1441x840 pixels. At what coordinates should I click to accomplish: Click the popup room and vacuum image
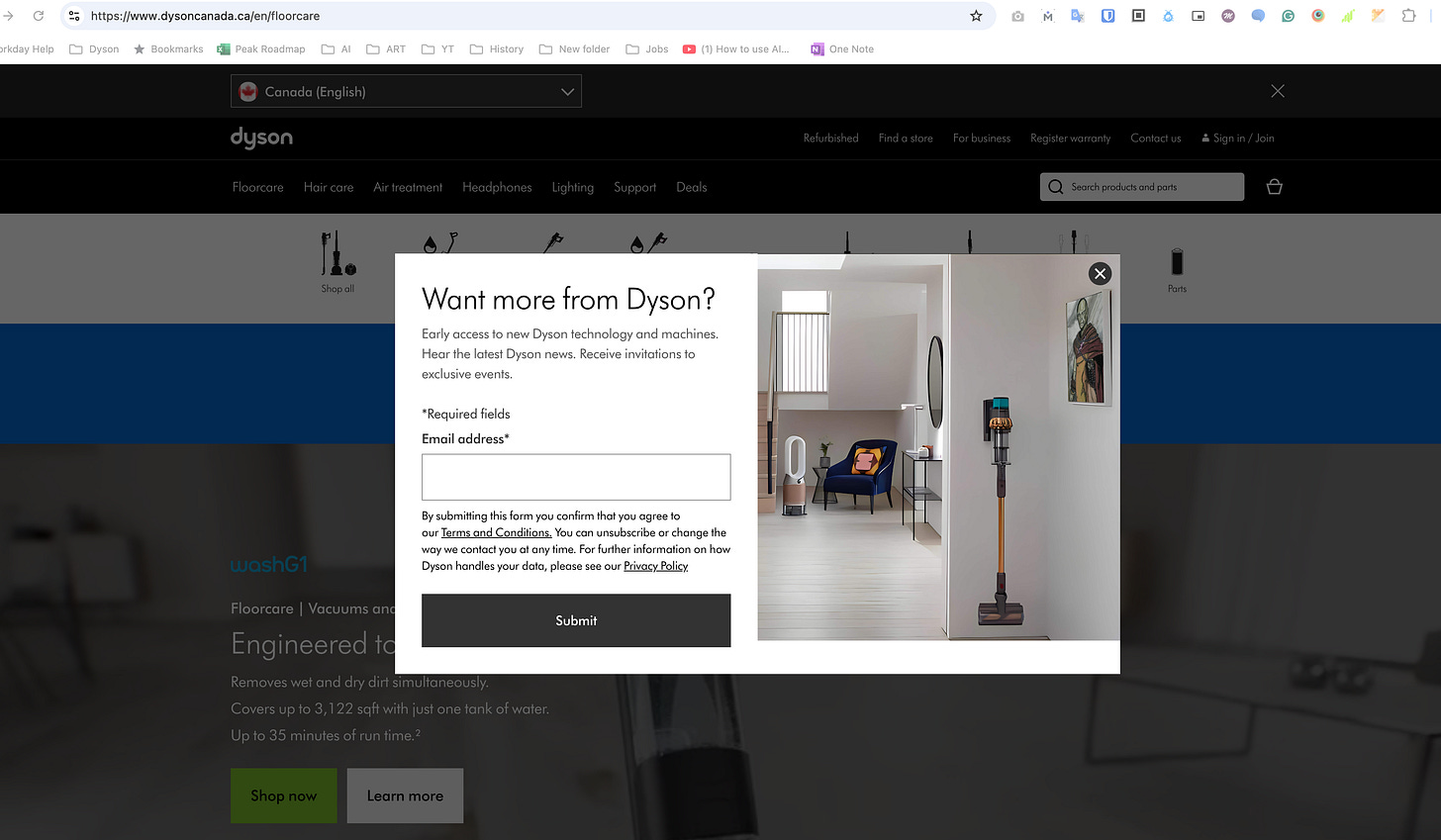point(938,447)
